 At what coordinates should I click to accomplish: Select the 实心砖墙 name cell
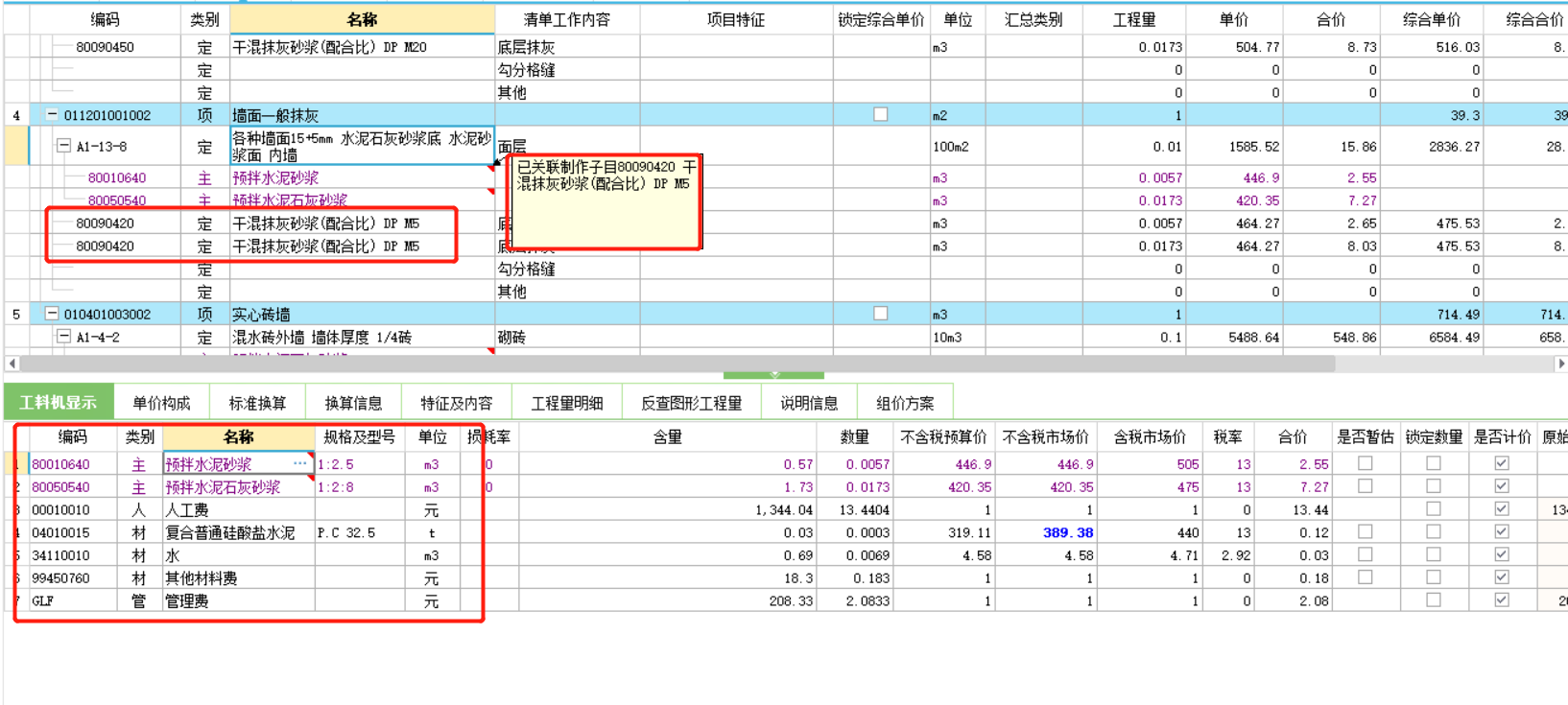(x=362, y=315)
